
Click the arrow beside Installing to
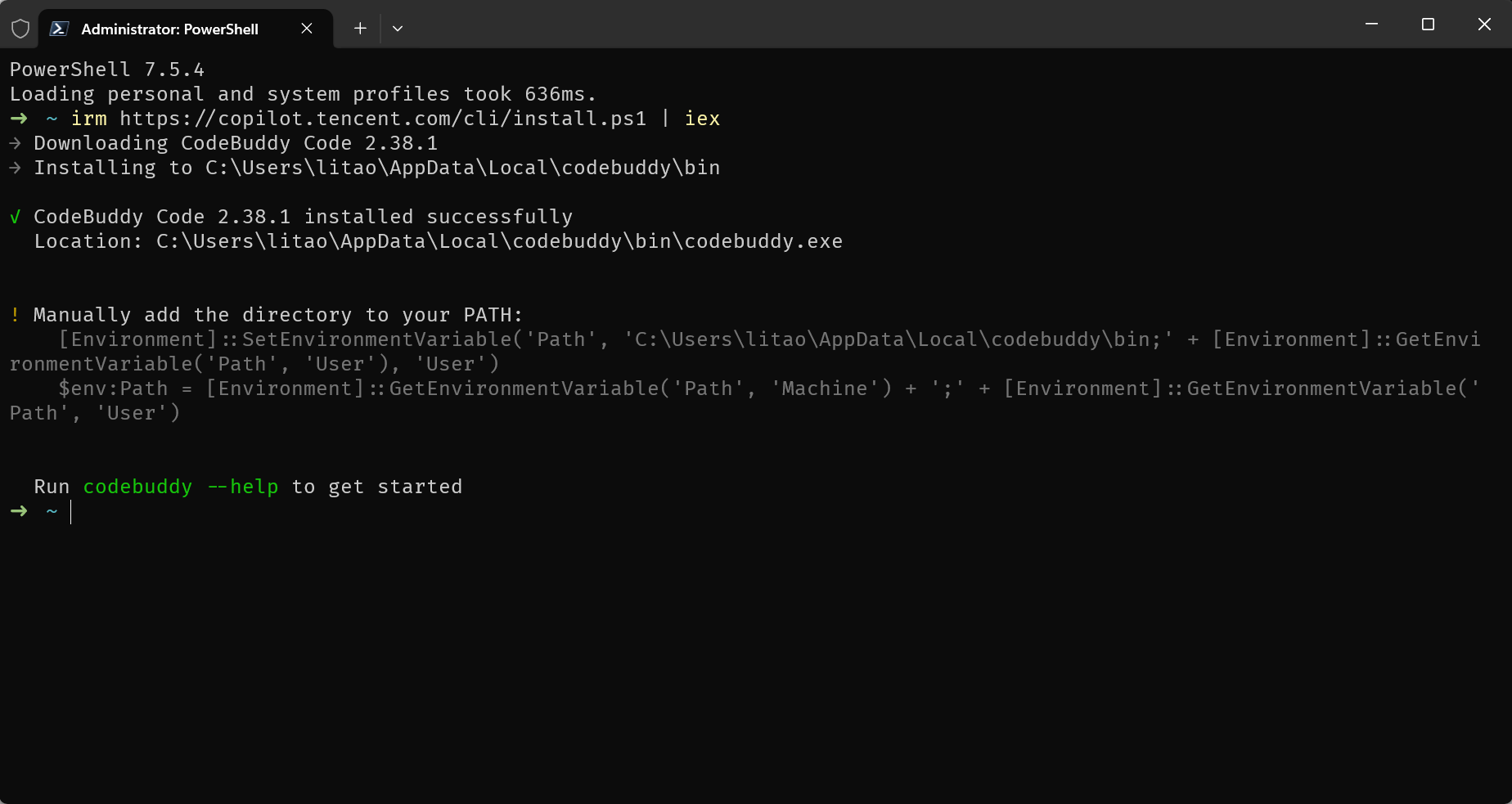coord(15,168)
